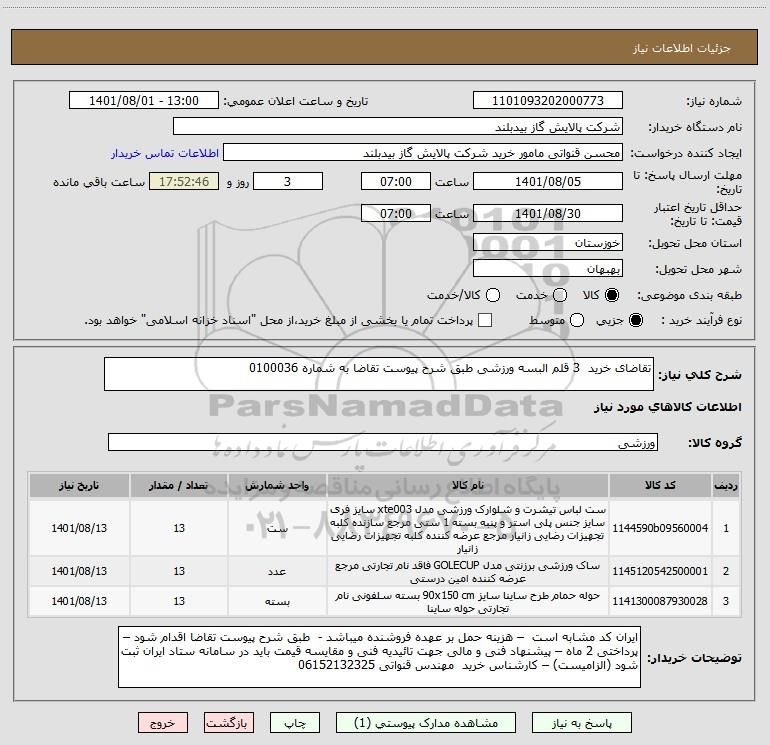770x745 pixels.
Task: Select the کالا radio button
Action: click(x=612, y=295)
